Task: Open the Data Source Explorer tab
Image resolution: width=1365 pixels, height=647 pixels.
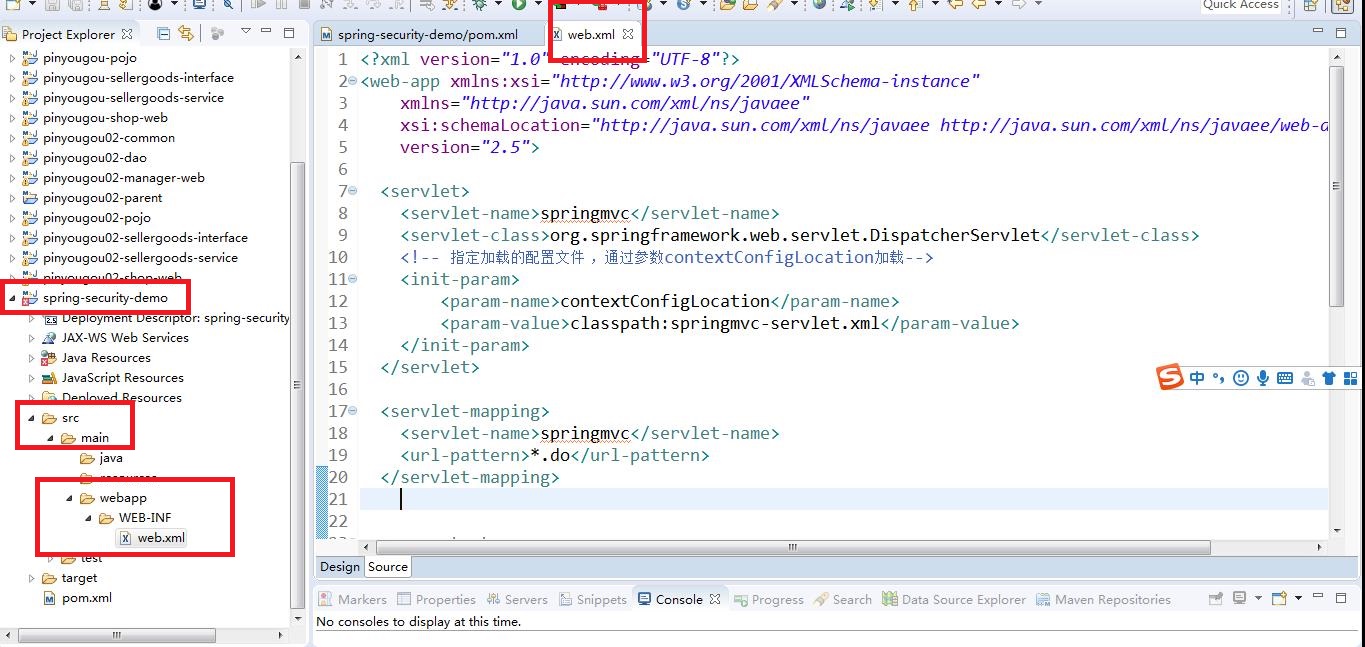Action: click(x=954, y=599)
